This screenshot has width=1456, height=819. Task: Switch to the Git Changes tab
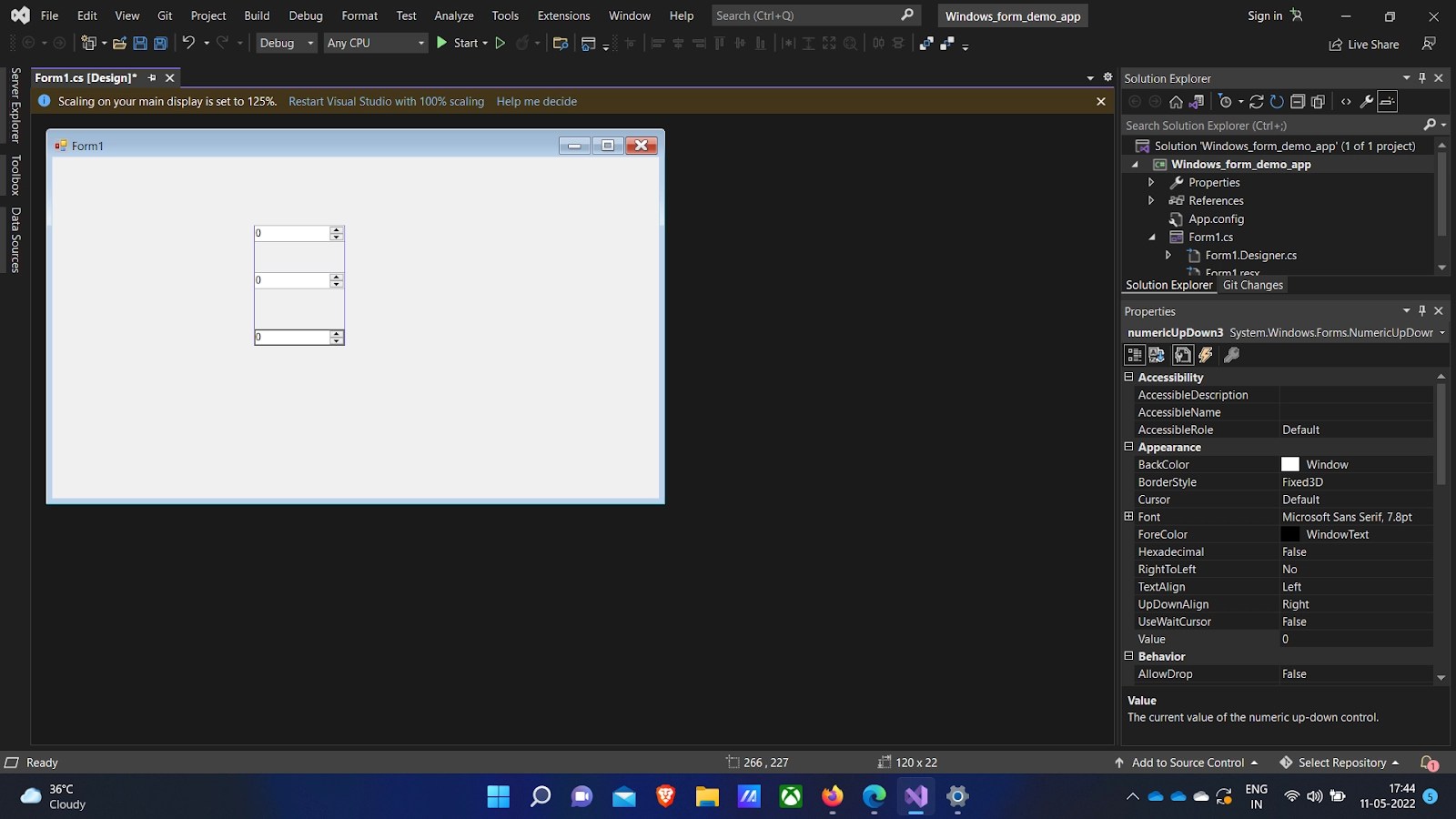(1253, 285)
